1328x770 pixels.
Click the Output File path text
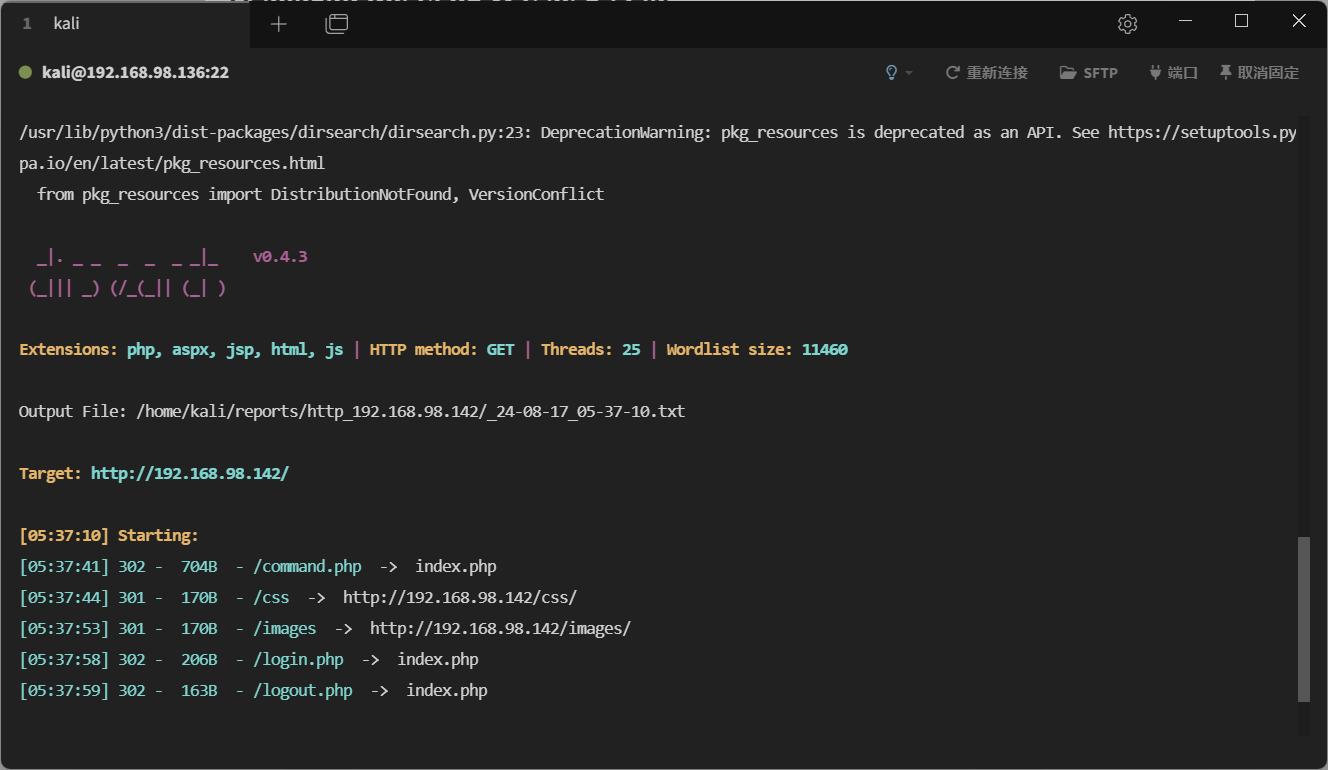coord(411,412)
